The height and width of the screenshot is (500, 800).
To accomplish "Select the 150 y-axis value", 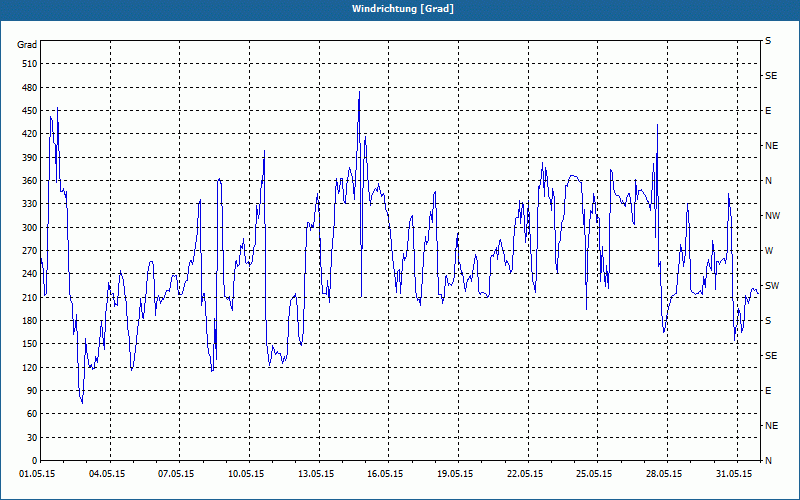I will point(29,344).
